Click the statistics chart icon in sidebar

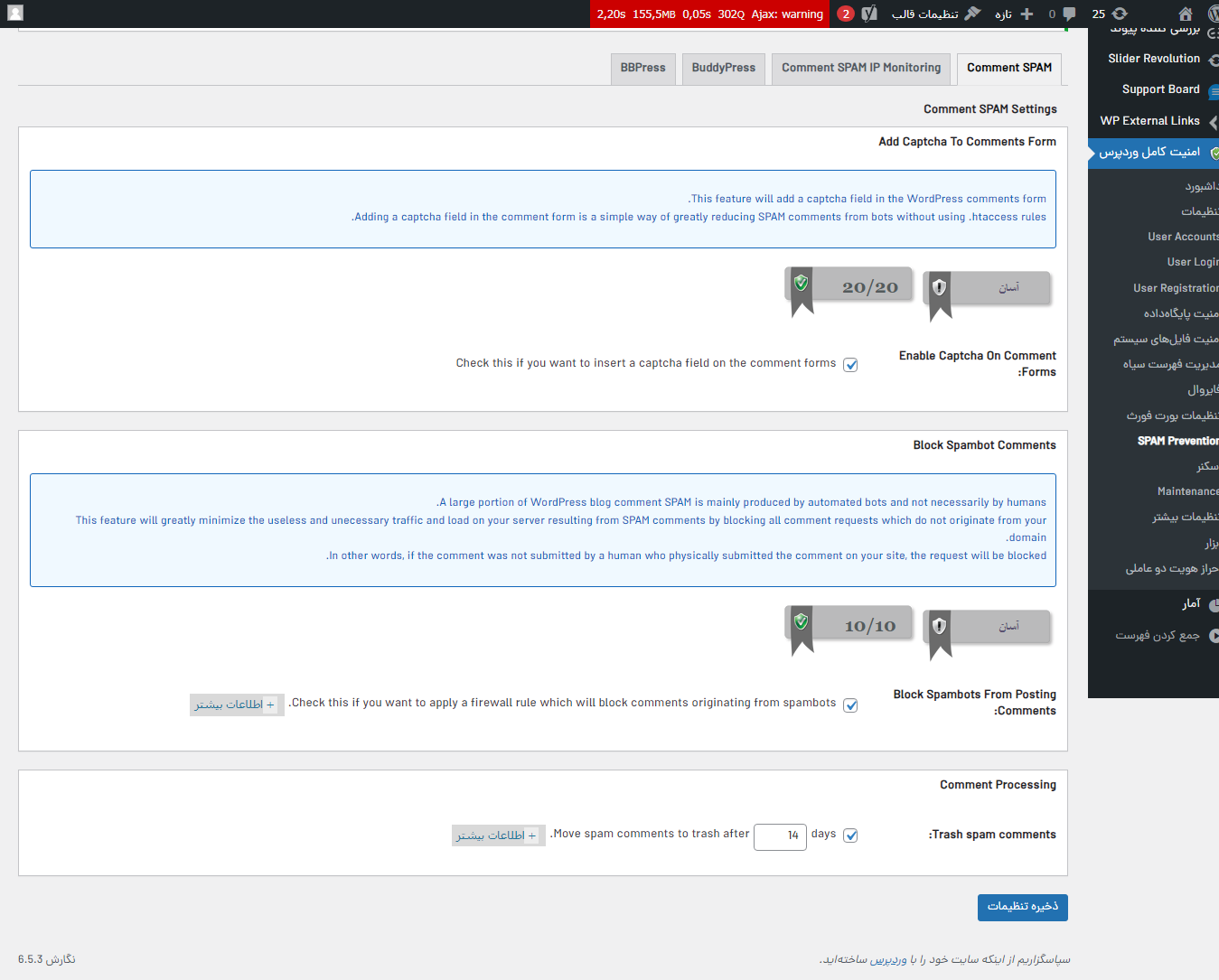pyautogui.click(x=1214, y=604)
